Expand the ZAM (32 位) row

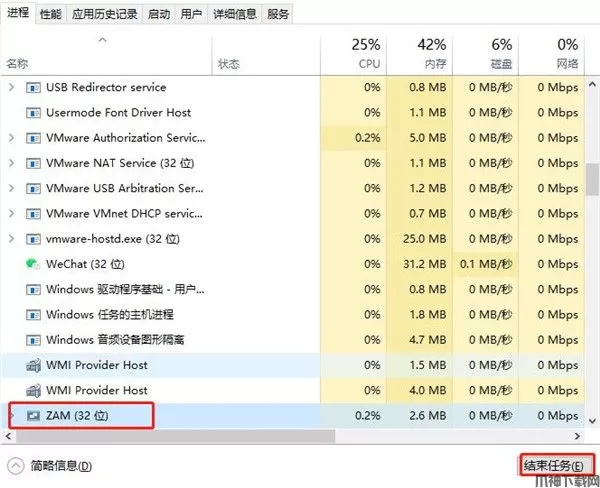pyautogui.click(x=11, y=416)
